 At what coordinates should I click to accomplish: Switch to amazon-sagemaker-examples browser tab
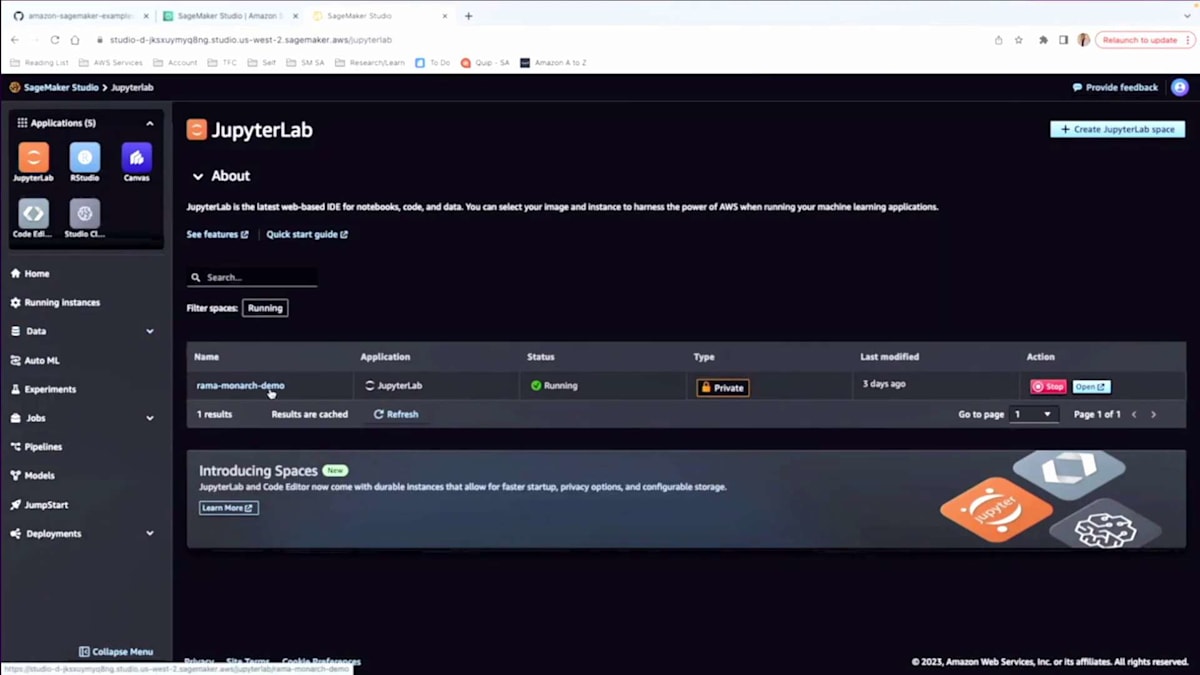pyautogui.click(x=78, y=16)
